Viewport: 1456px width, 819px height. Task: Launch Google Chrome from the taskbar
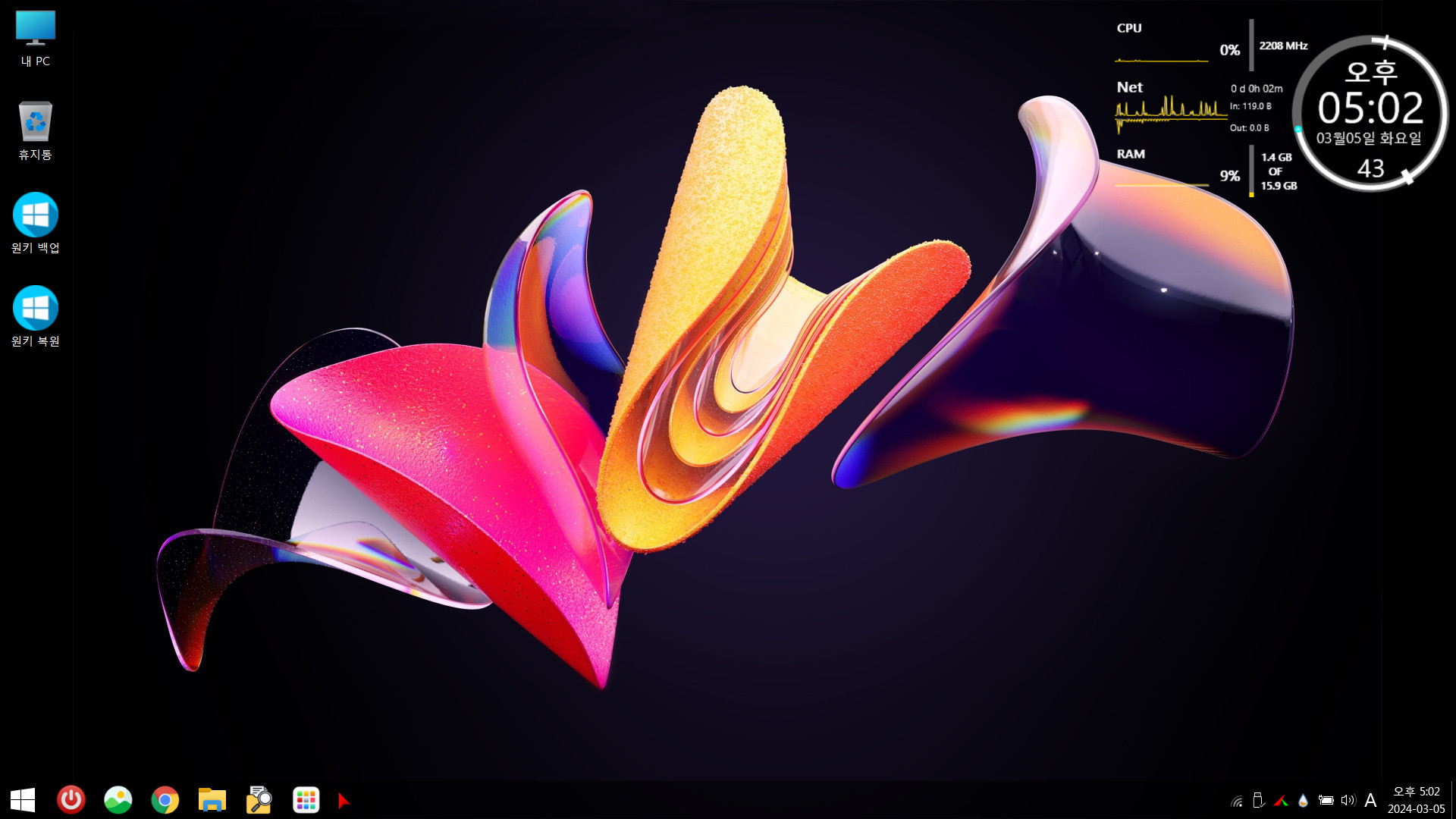pyautogui.click(x=165, y=800)
